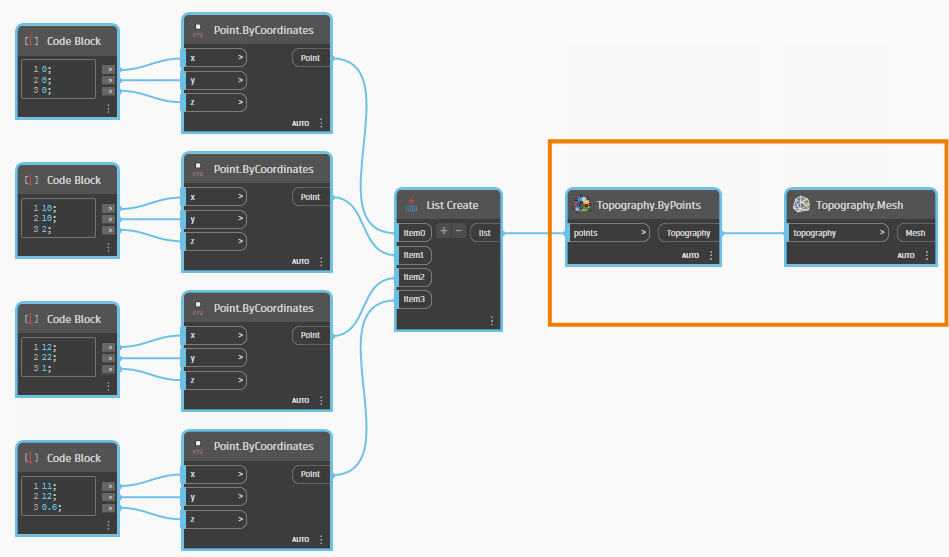Screen dimensions: 949x557
Task: Click the List Create node icon
Action: (x=412, y=205)
